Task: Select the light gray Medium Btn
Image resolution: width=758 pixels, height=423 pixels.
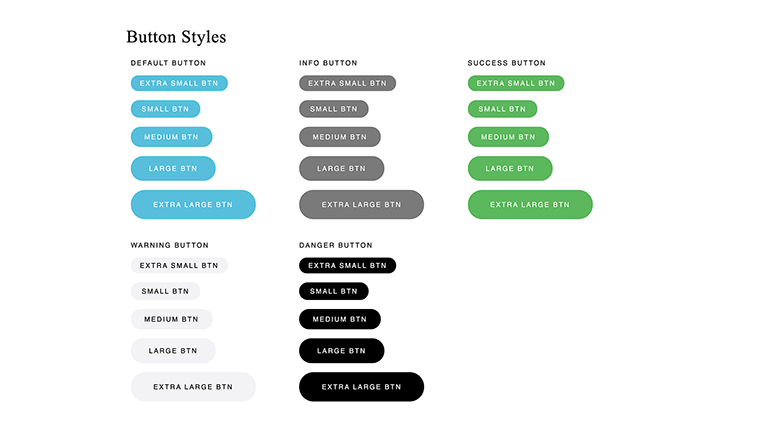Action: click(x=171, y=319)
